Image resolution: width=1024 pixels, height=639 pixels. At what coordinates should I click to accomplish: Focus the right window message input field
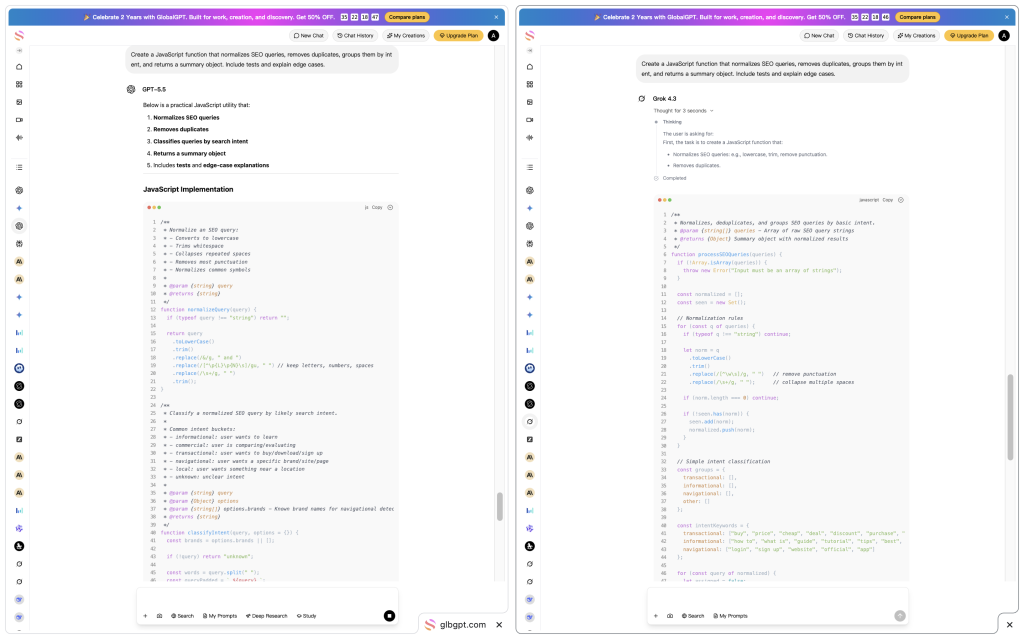(778, 598)
